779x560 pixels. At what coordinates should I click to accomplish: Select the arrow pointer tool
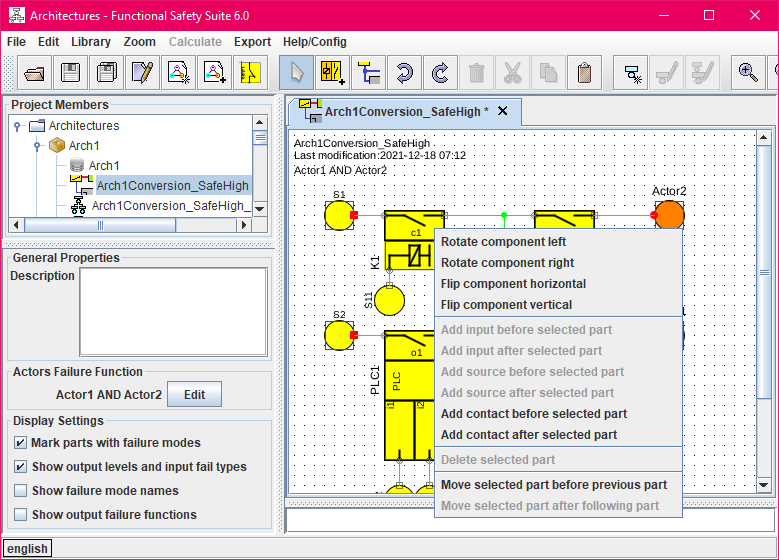coord(296,73)
